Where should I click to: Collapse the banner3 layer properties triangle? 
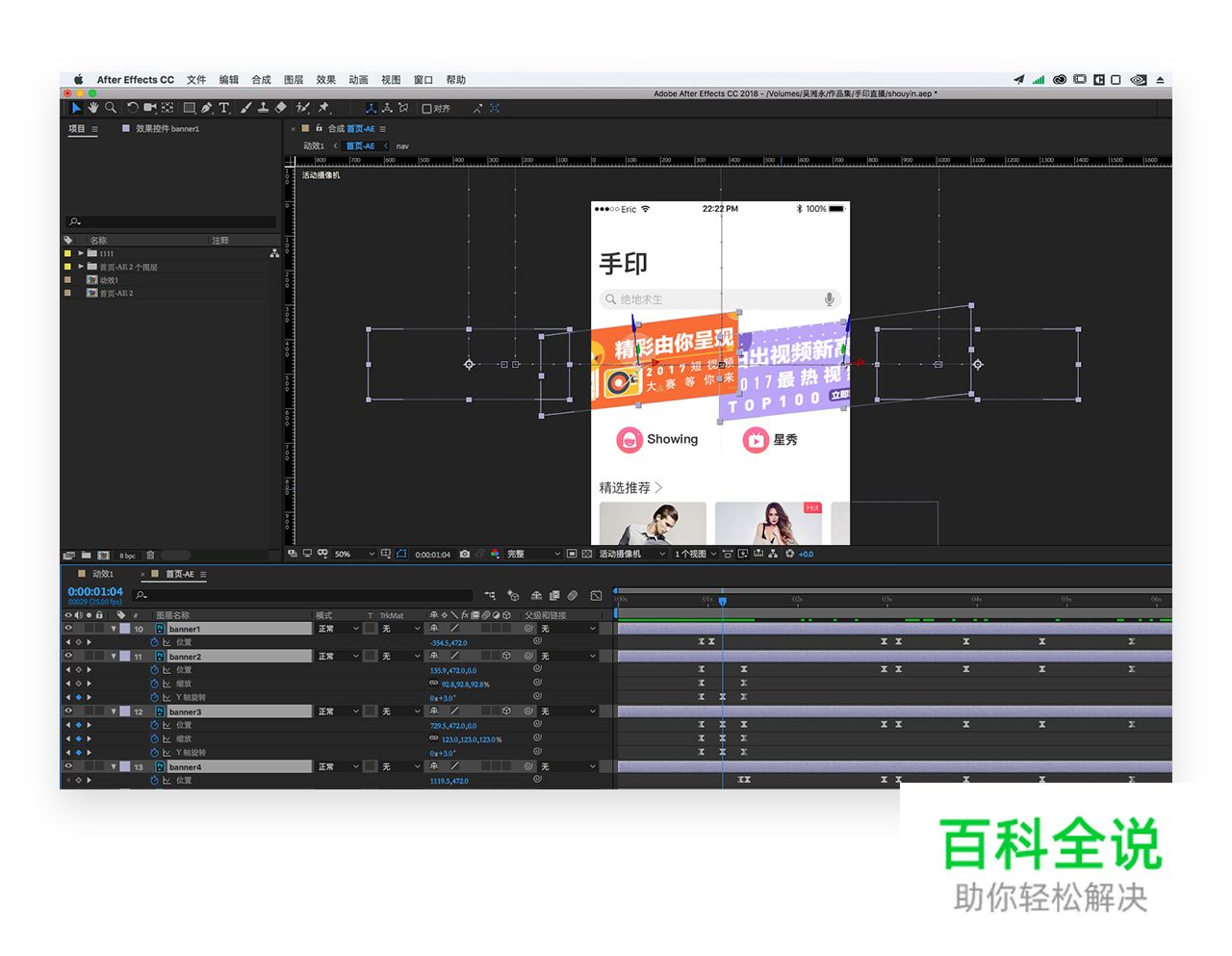pos(114,711)
